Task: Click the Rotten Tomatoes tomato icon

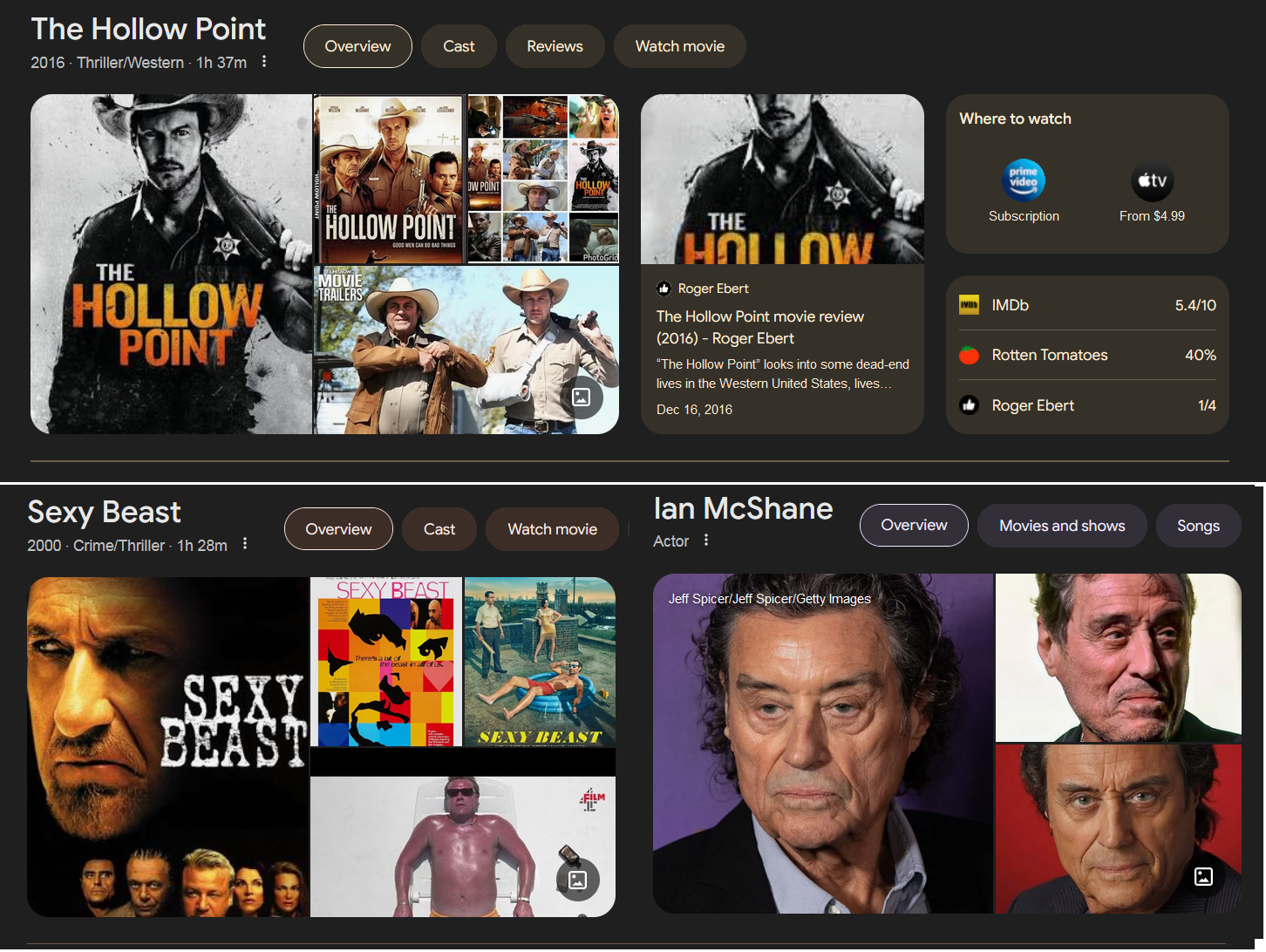Action: [x=969, y=355]
